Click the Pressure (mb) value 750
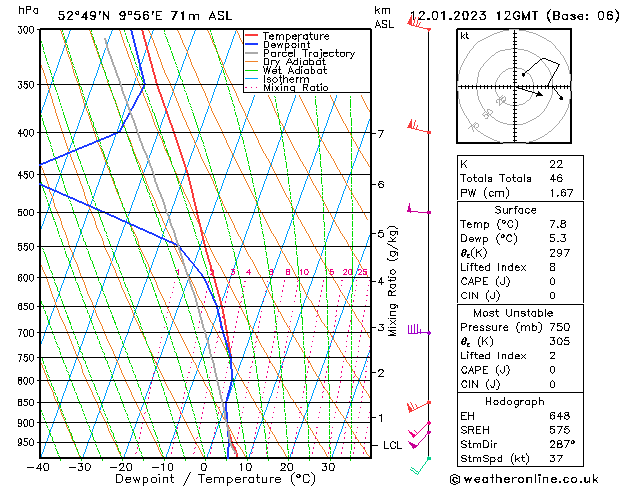 560,327
